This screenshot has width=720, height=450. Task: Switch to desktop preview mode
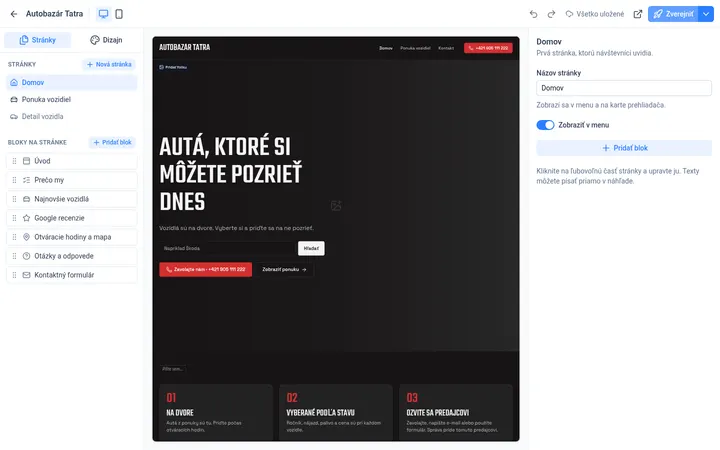coord(103,14)
